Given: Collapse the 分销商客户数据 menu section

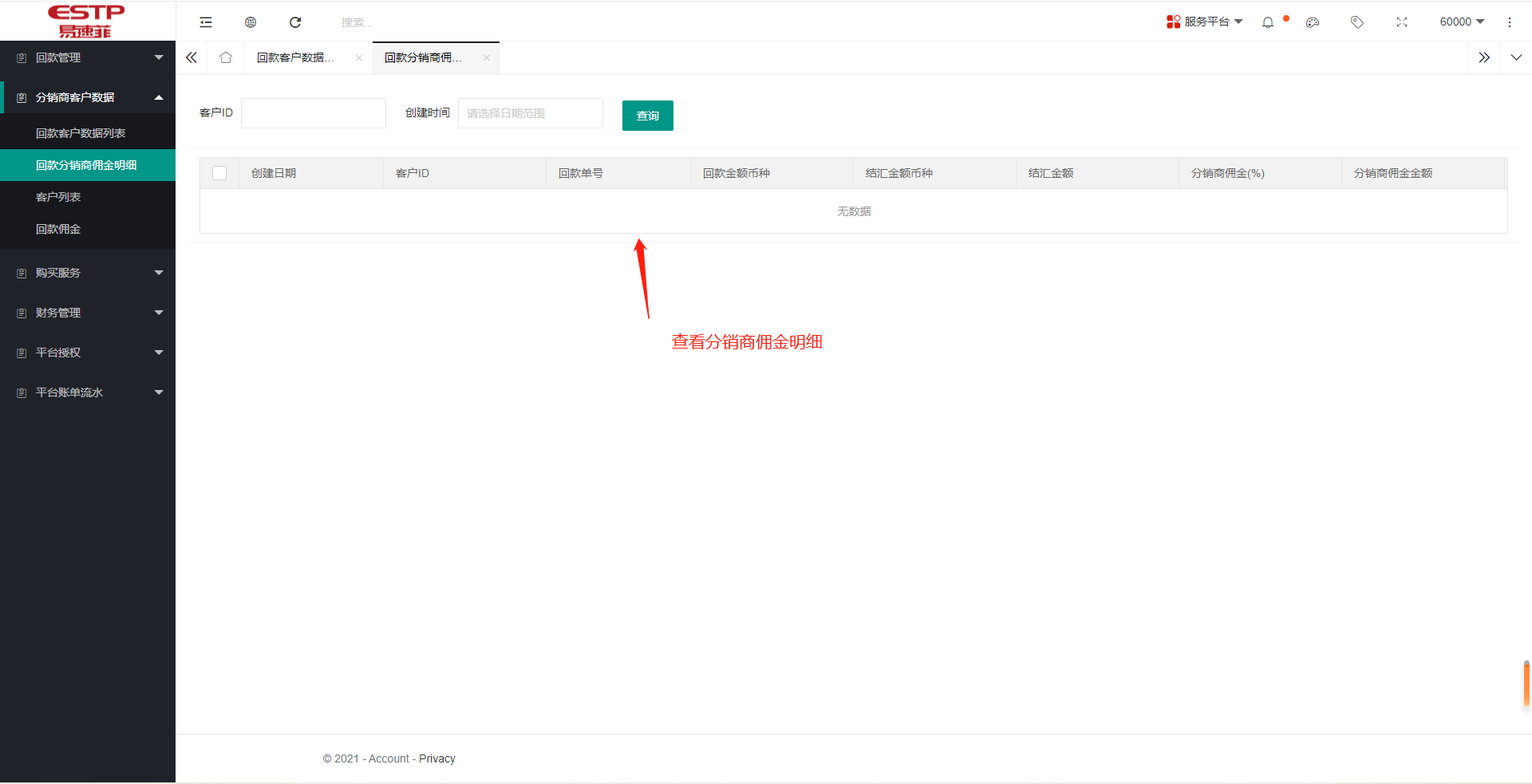Looking at the screenshot, I should 88,97.
